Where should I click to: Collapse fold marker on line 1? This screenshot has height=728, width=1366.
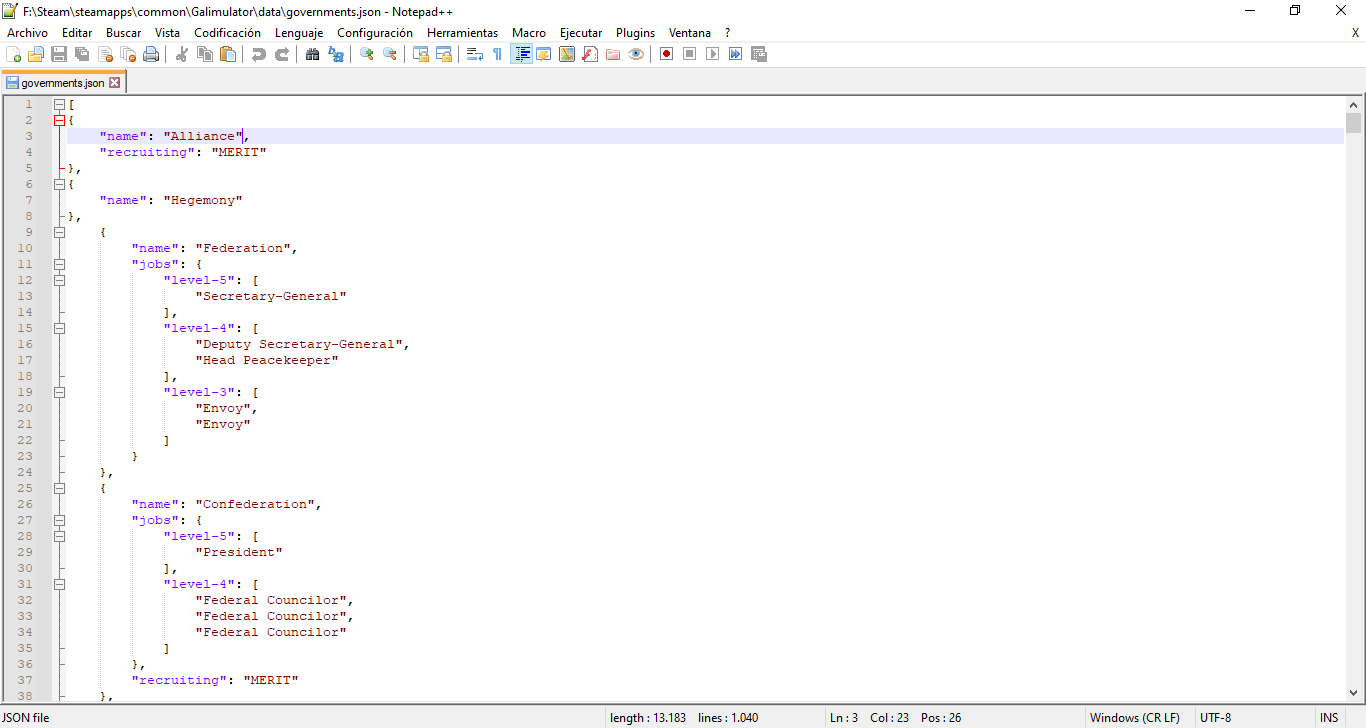(59, 104)
